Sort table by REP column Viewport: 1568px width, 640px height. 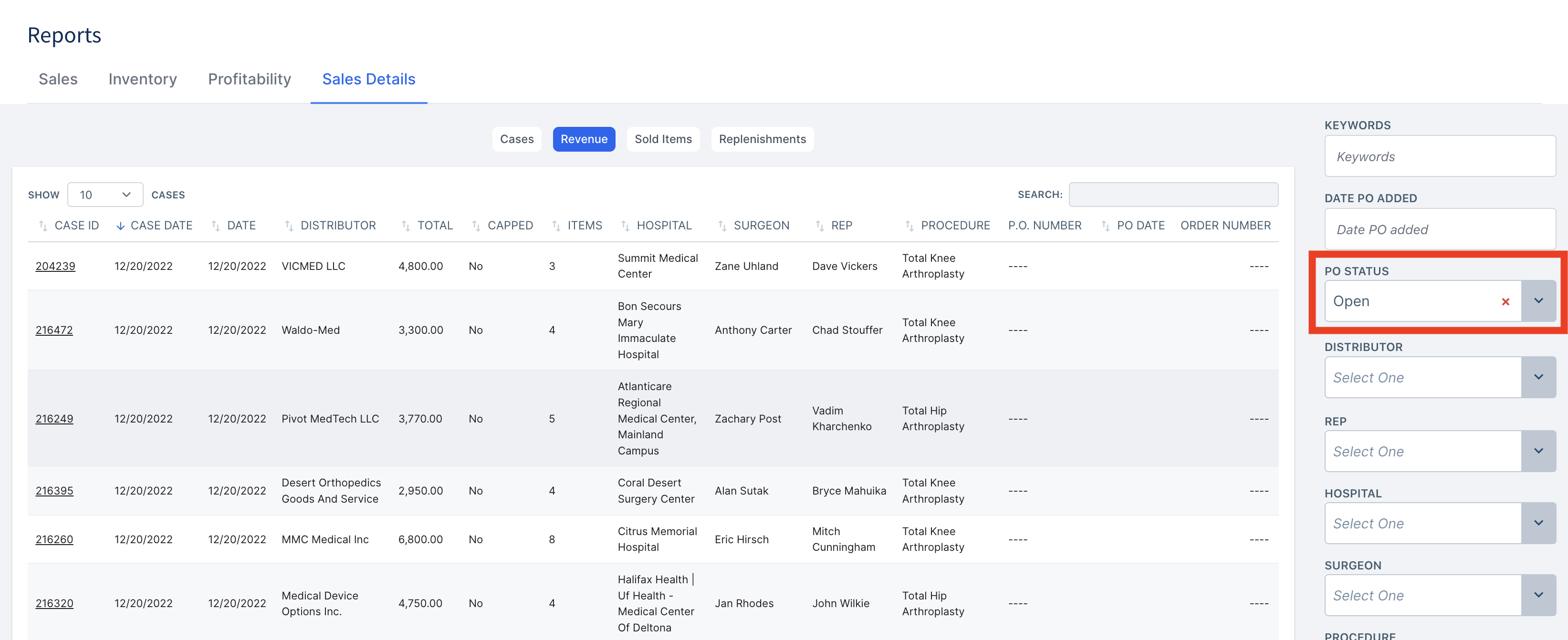833,225
